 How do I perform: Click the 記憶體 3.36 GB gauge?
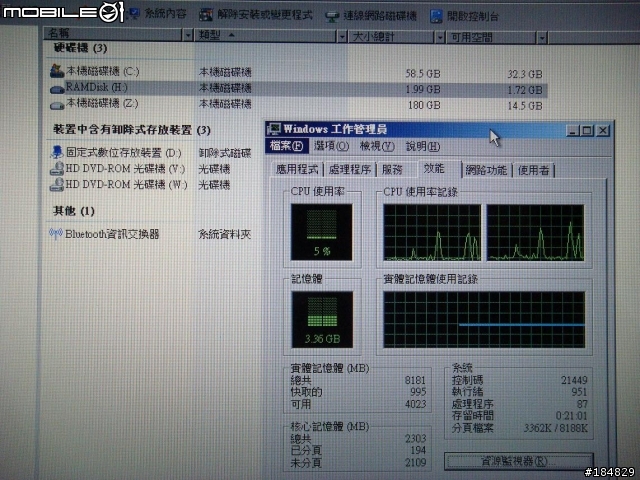(x=322, y=319)
